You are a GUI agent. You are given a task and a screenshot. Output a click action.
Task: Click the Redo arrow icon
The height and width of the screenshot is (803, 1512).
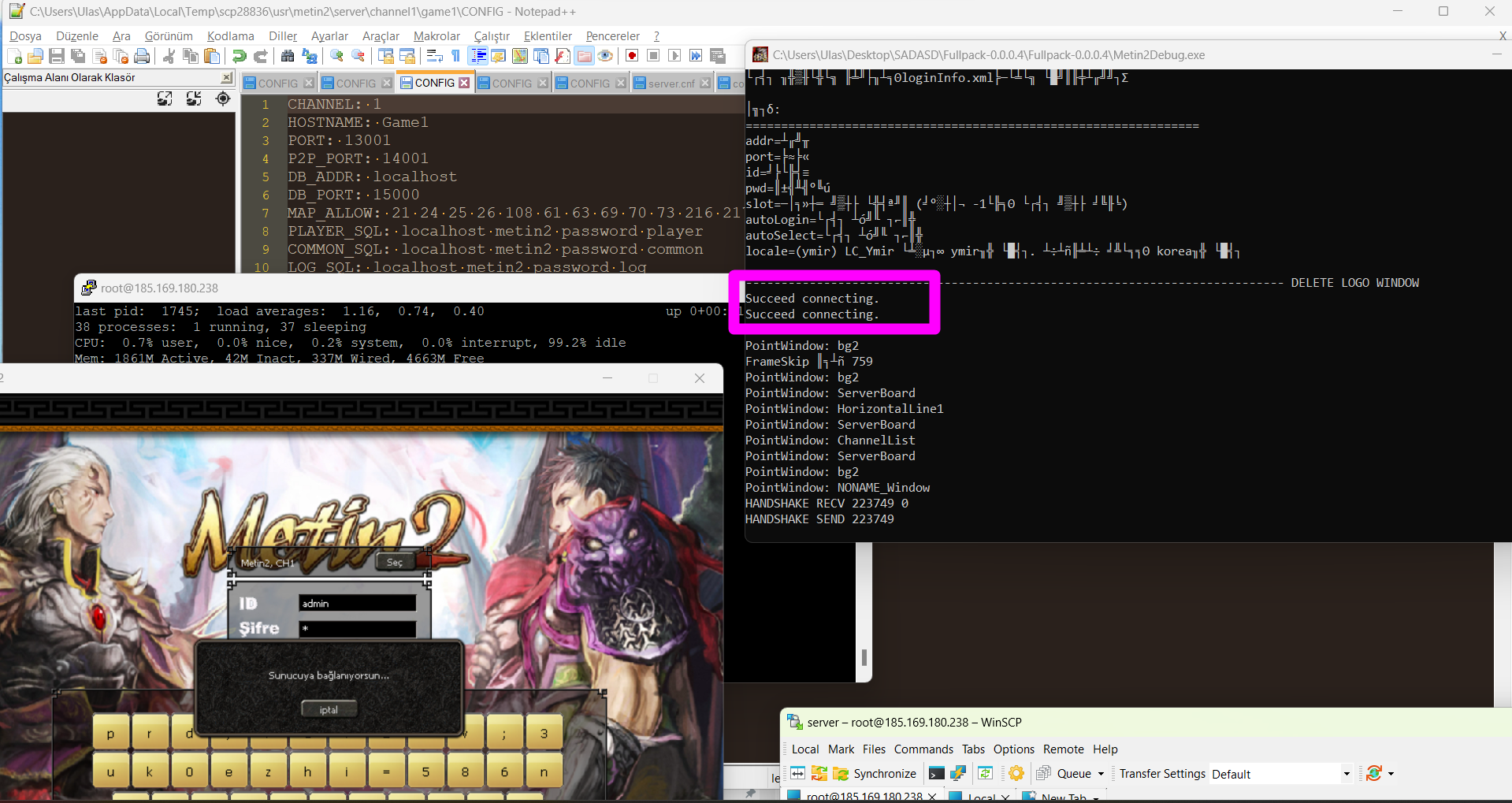pos(260,56)
